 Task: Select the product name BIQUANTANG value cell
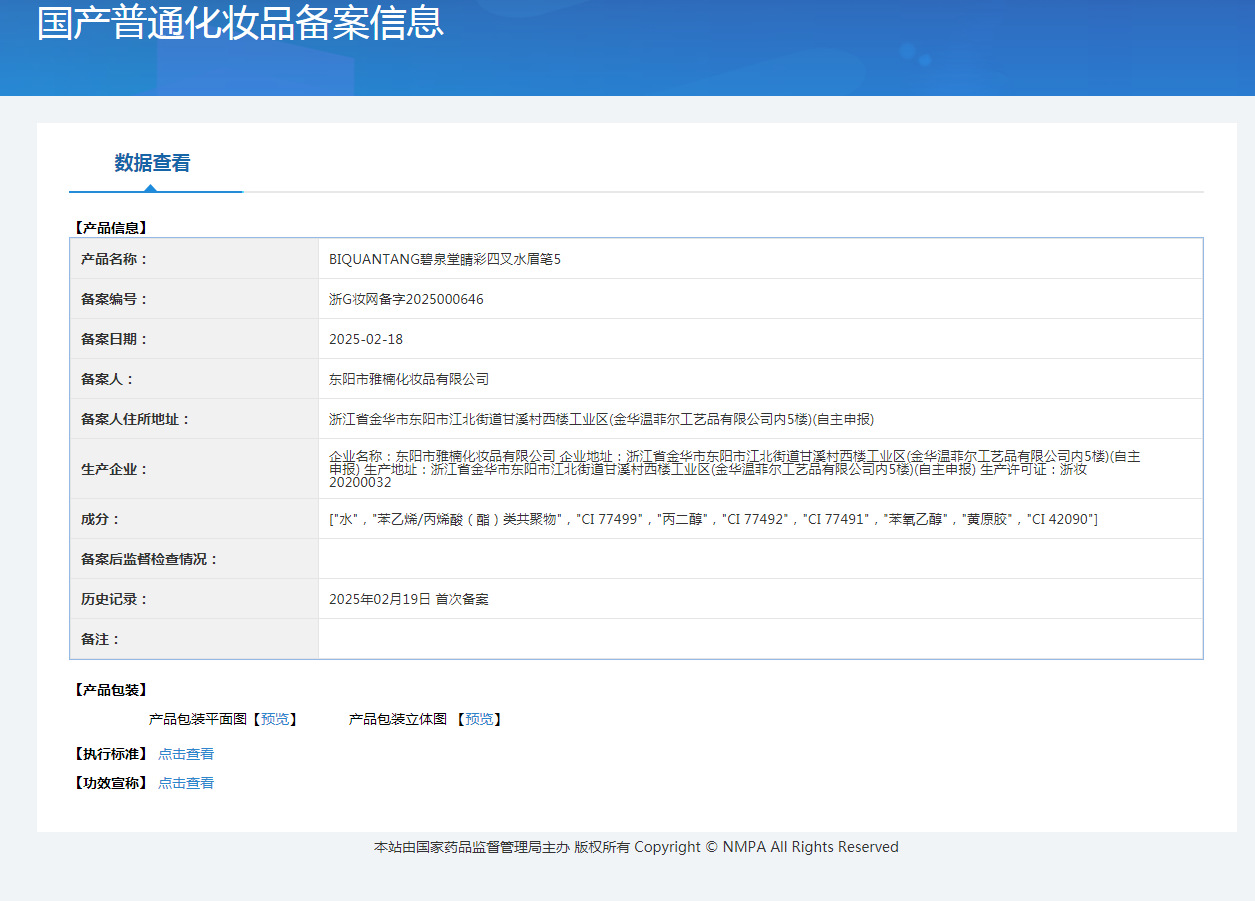click(x=445, y=259)
